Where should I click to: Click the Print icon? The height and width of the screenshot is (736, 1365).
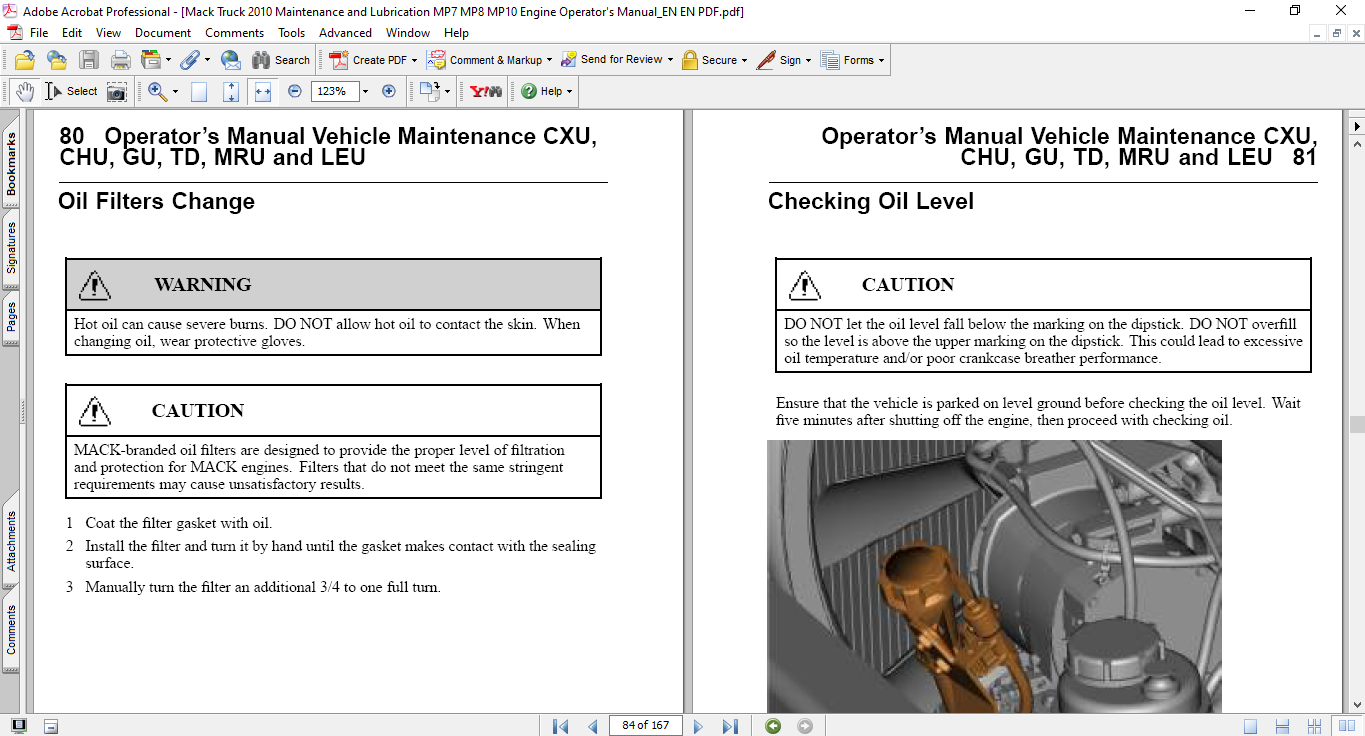point(121,60)
